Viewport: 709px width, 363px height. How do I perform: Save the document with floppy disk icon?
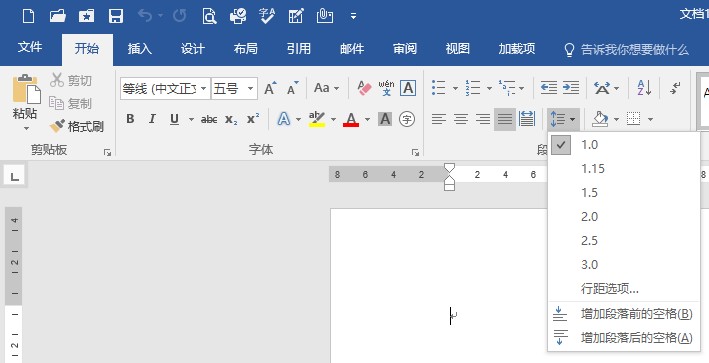tap(116, 16)
